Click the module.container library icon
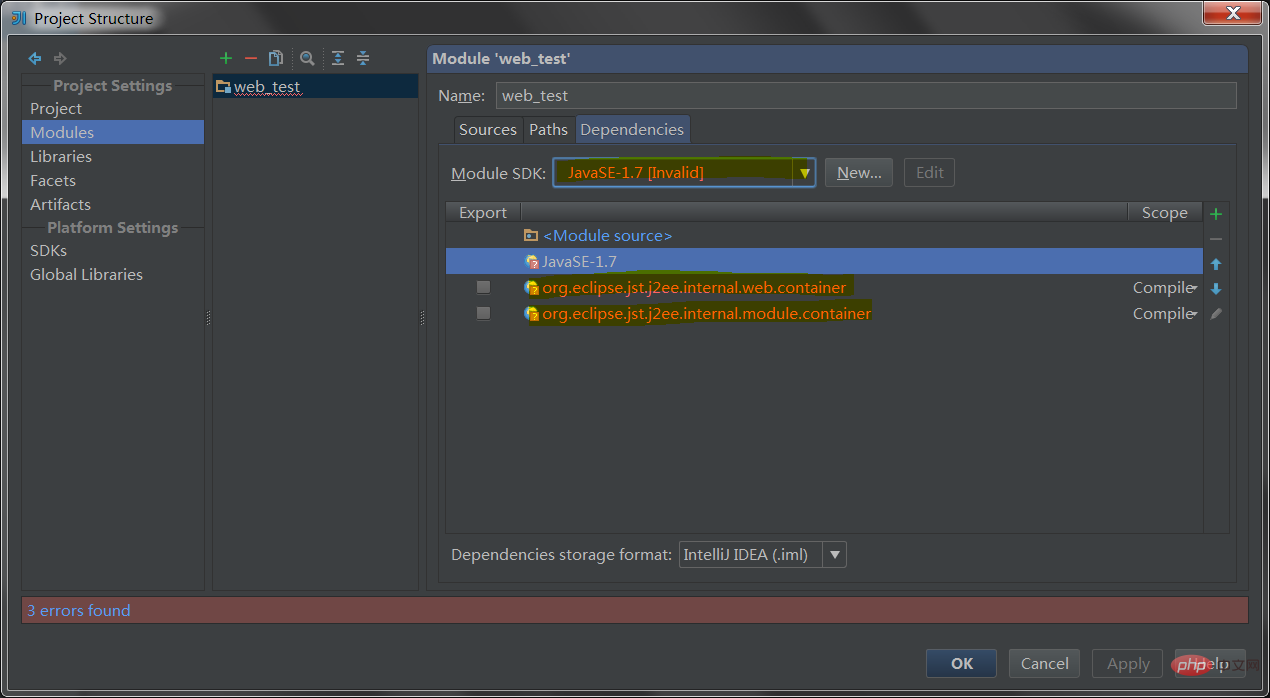The image size is (1270, 698). tap(532, 314)
